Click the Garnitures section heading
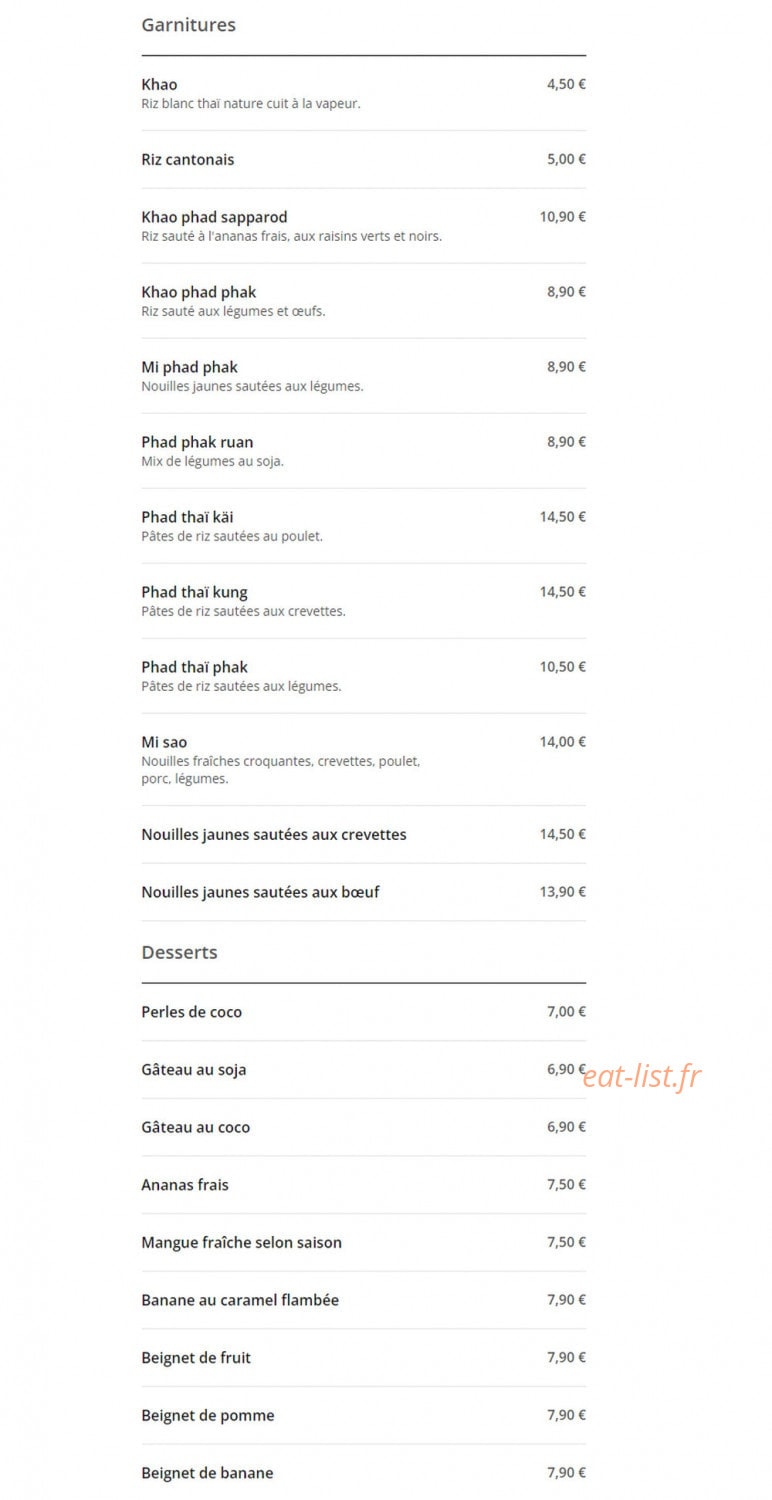Viewport: 772px width, 1500px height. pos(188,25)
